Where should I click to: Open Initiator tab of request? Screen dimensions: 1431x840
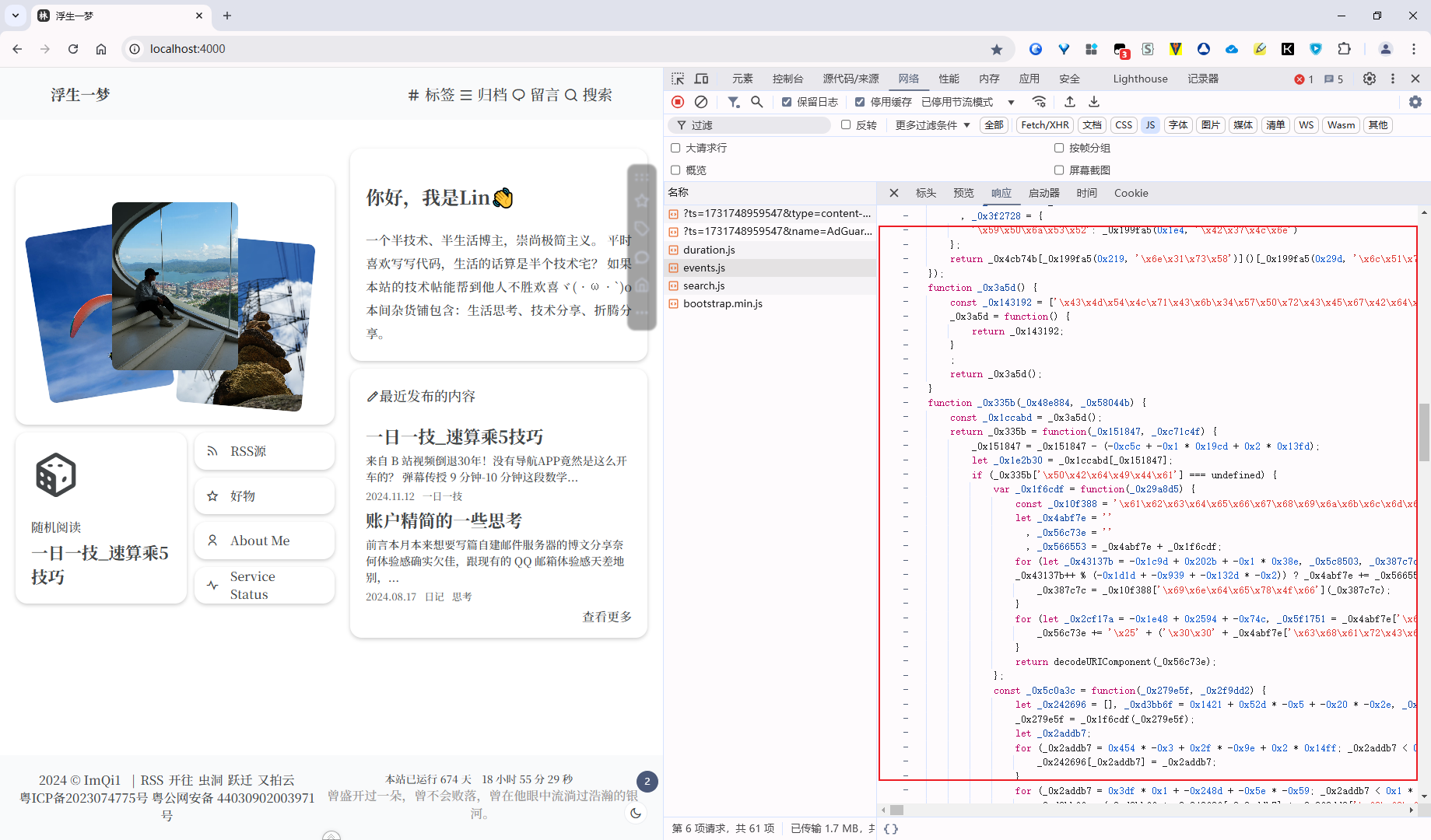tap(1043, 193)
